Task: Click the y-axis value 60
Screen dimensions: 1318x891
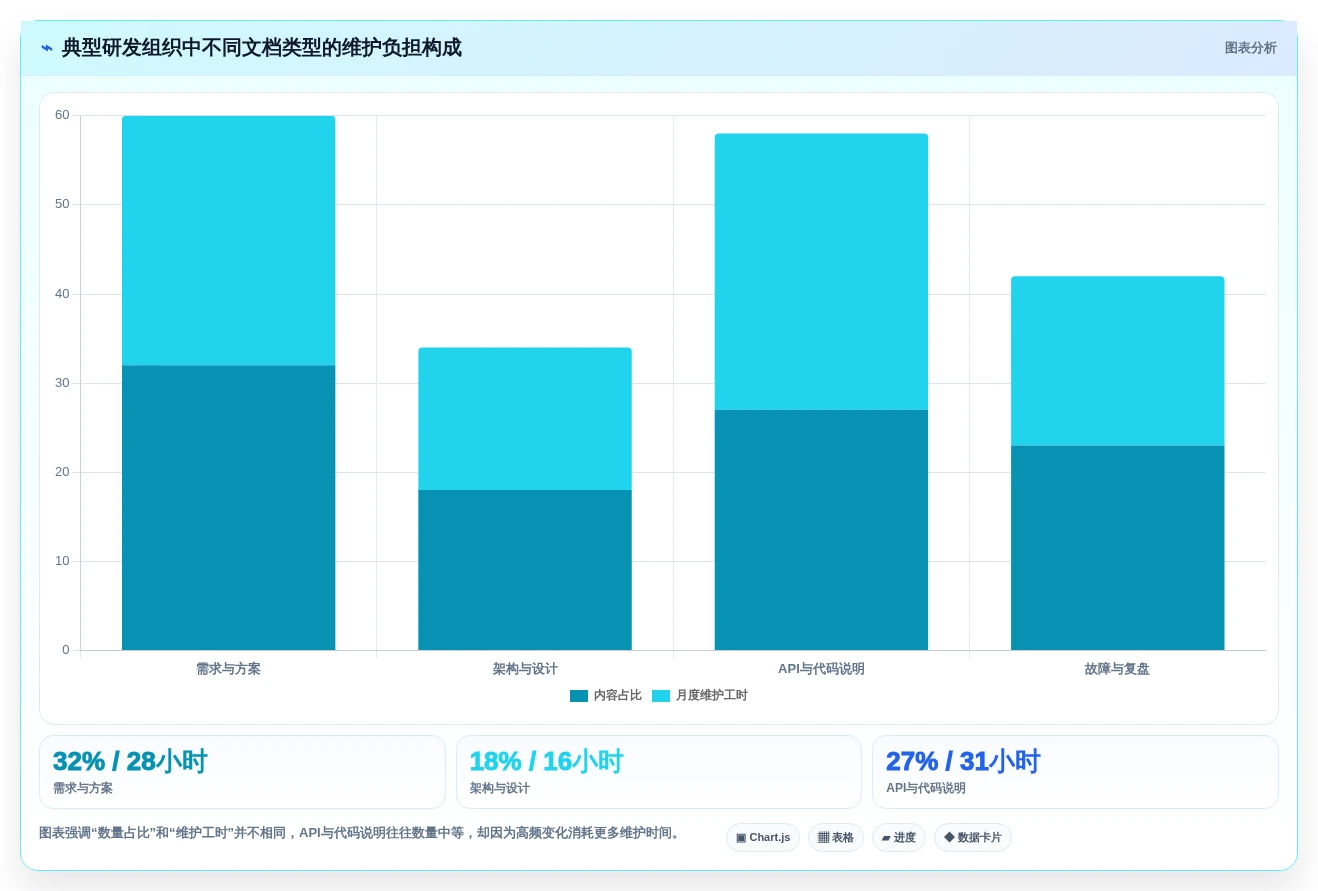Action: click(x=62, y=115)
